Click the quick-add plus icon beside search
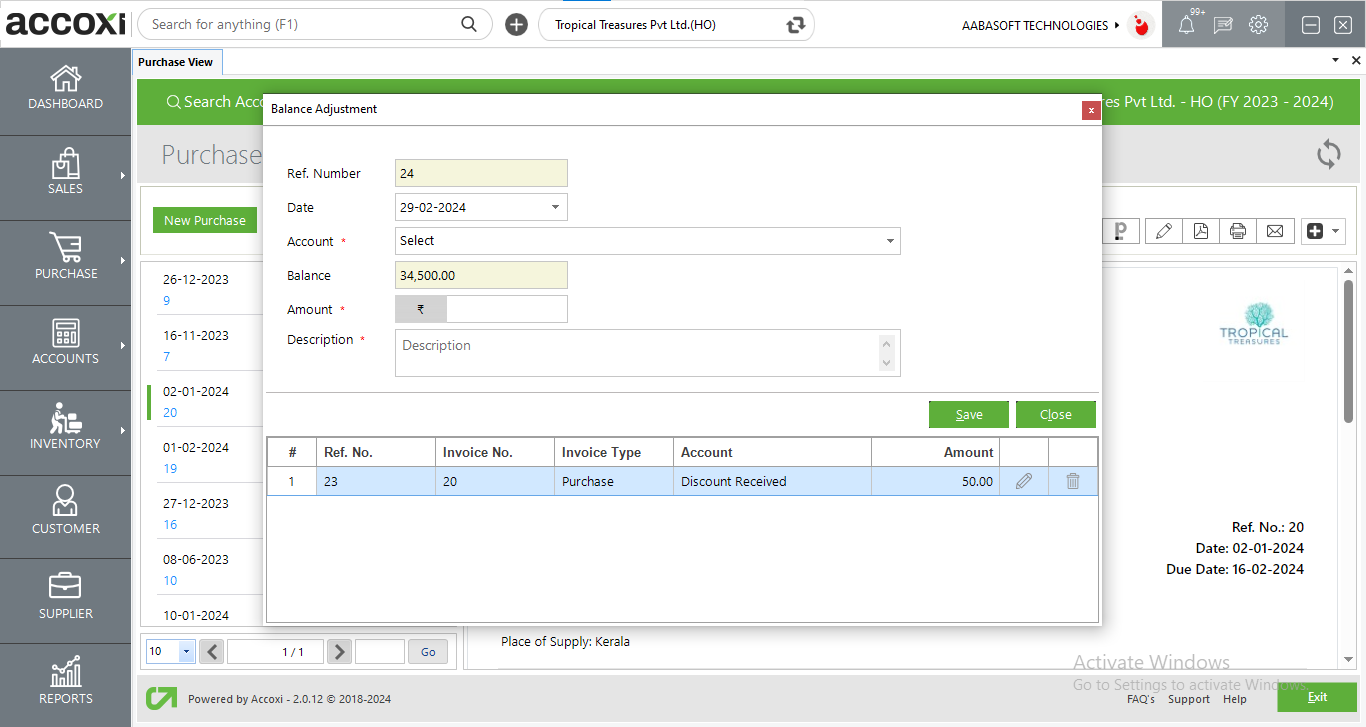This screenshot has height=727, width=1366. pyautogui.click(x=516, y=25)
